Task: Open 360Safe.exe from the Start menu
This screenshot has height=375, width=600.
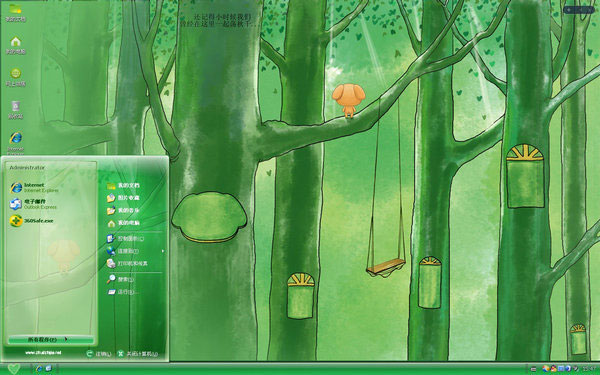Action: tap(32, 221)
